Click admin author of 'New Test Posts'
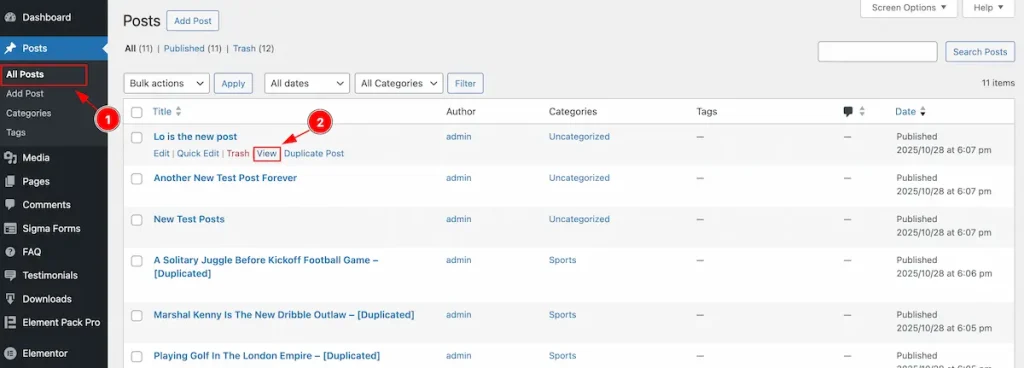1024x368 pixels. coord(458,219)
